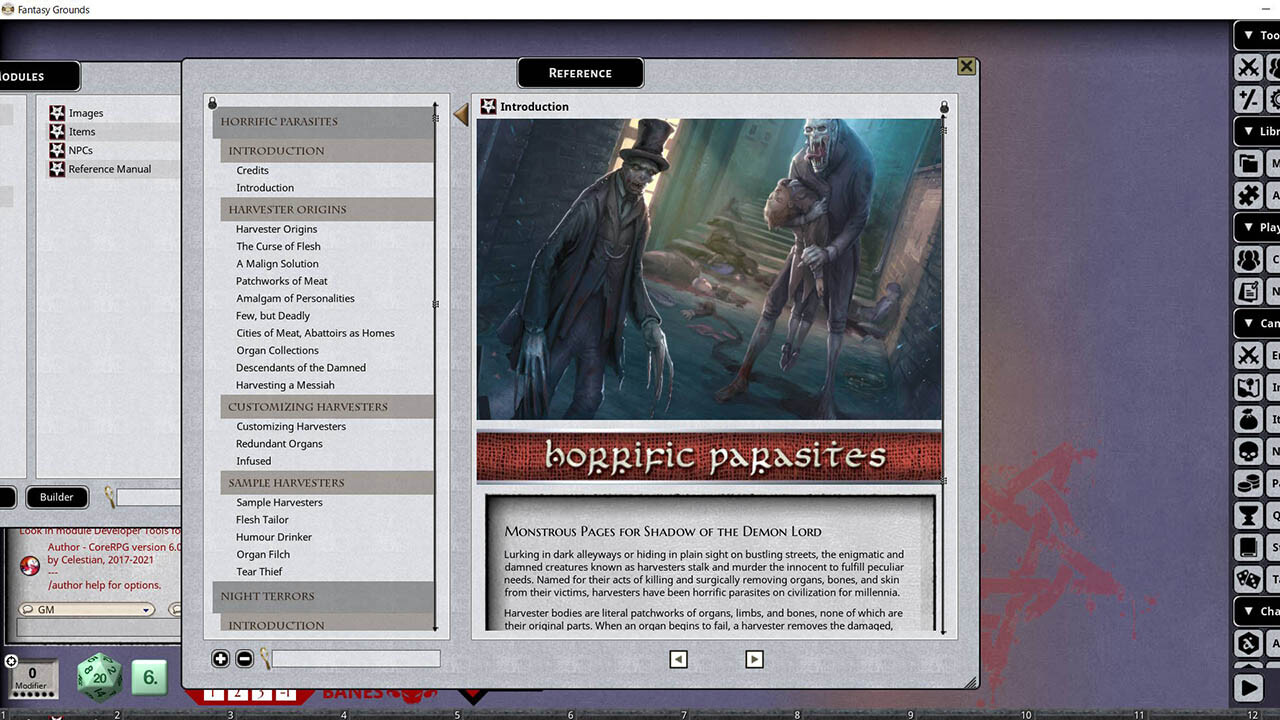Click the Builder button
The image size is (1280, 720).
[x=56, y=497]
